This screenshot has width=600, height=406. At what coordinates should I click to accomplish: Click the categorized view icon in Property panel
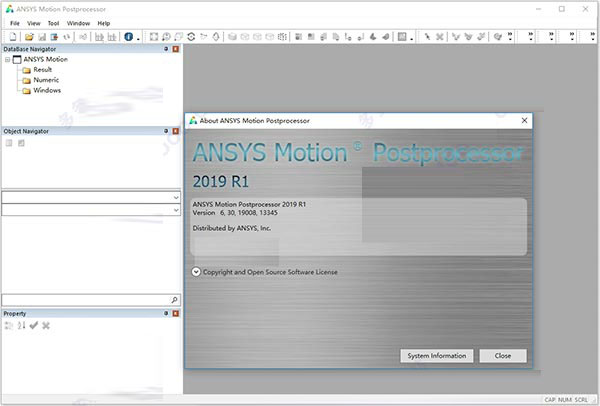click(8, 326)
